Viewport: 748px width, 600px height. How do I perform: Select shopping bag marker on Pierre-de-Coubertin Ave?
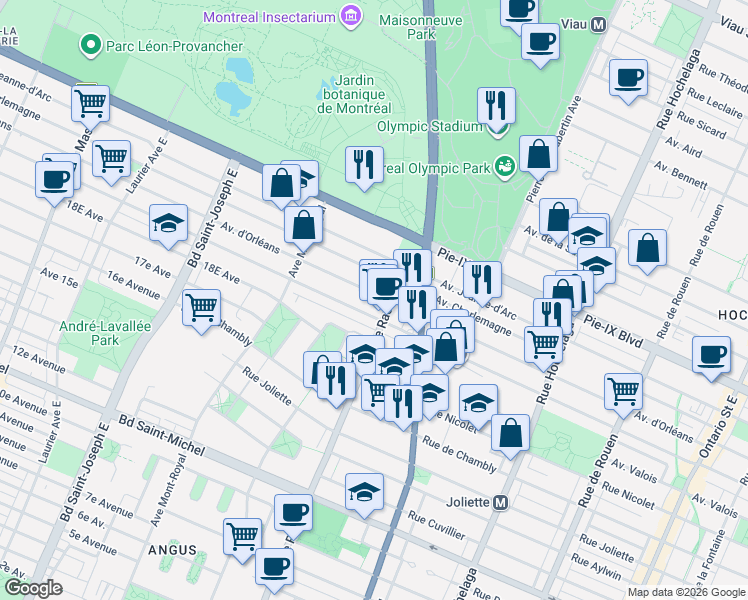[539, 153]
